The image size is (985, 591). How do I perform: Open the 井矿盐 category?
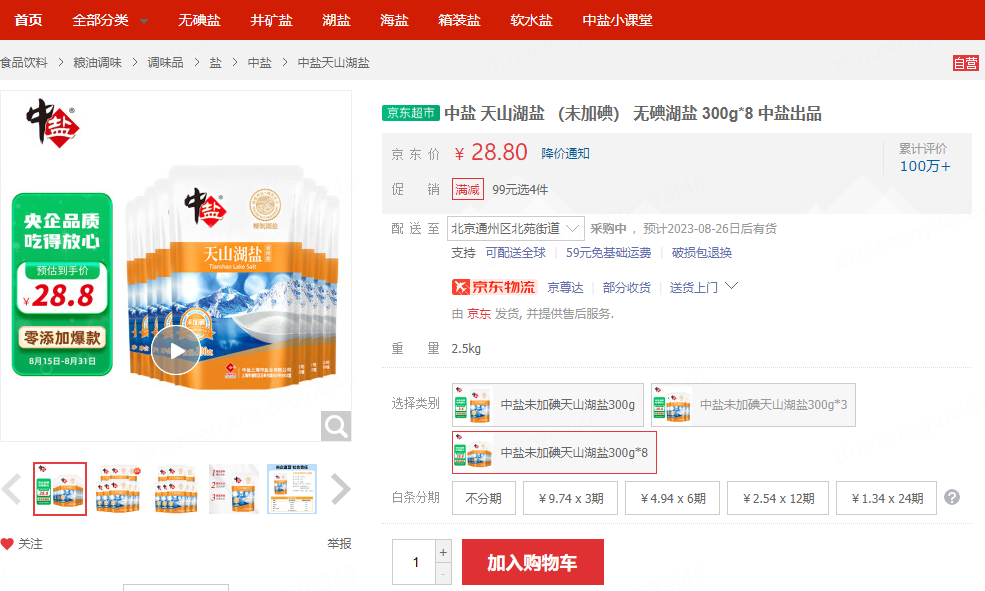coord(271,20)
